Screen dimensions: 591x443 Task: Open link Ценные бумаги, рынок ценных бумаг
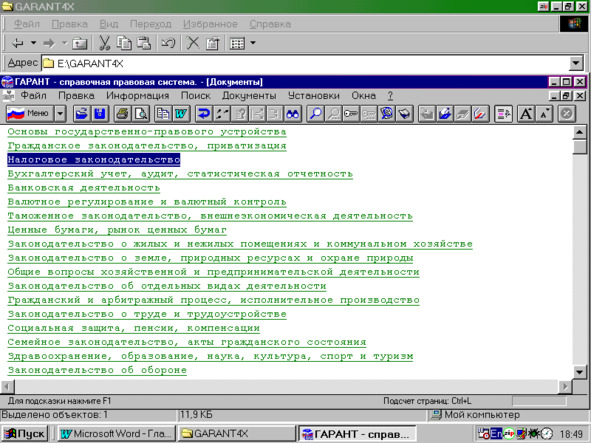(x=117, y=230)
